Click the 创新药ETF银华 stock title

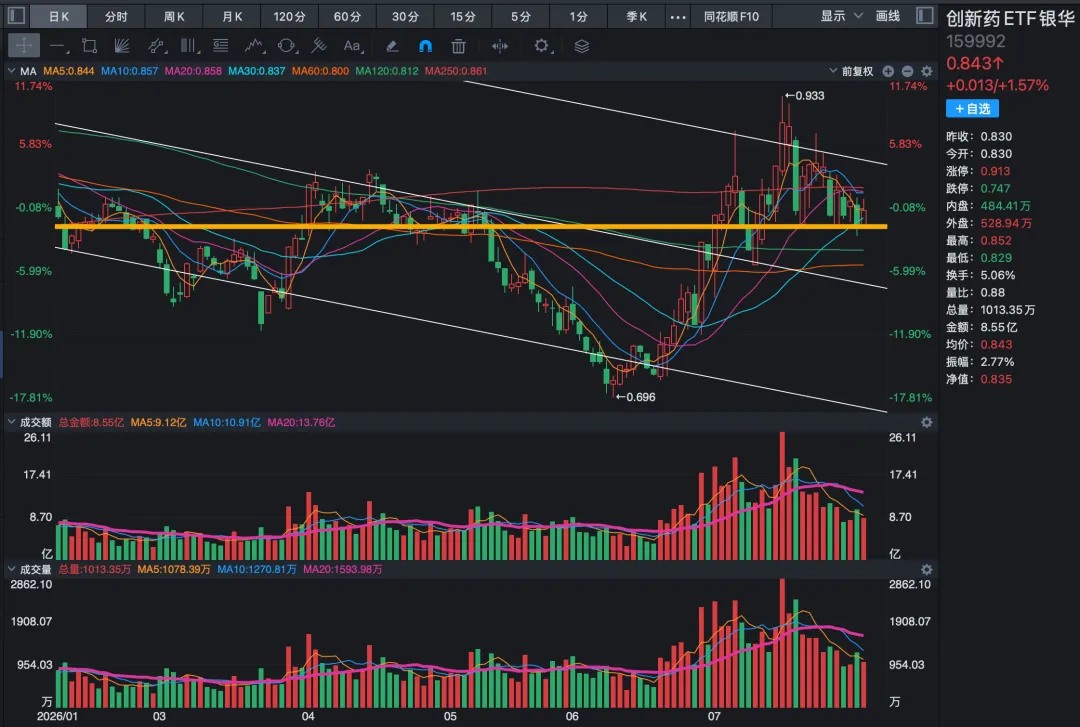pyautogui.click(x=1010, y=18)
